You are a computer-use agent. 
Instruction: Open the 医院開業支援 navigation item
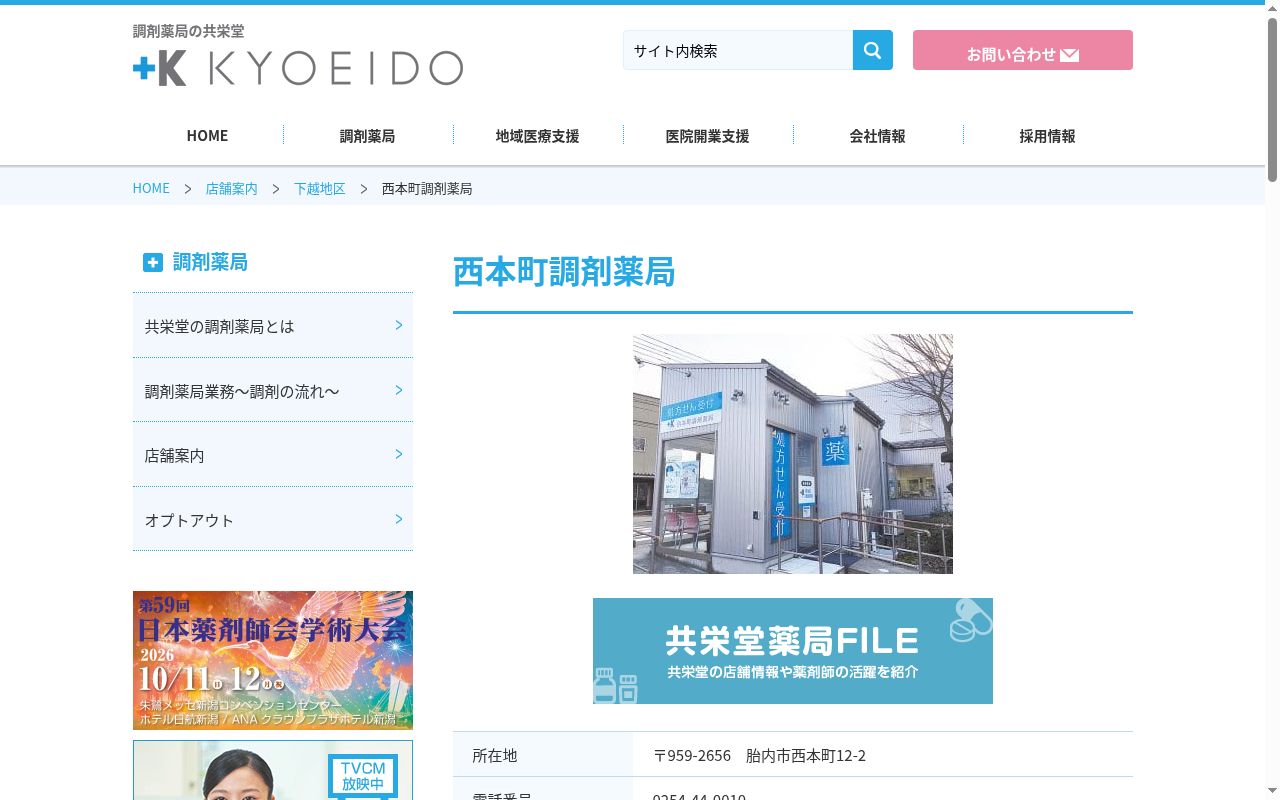coord(707,135)
